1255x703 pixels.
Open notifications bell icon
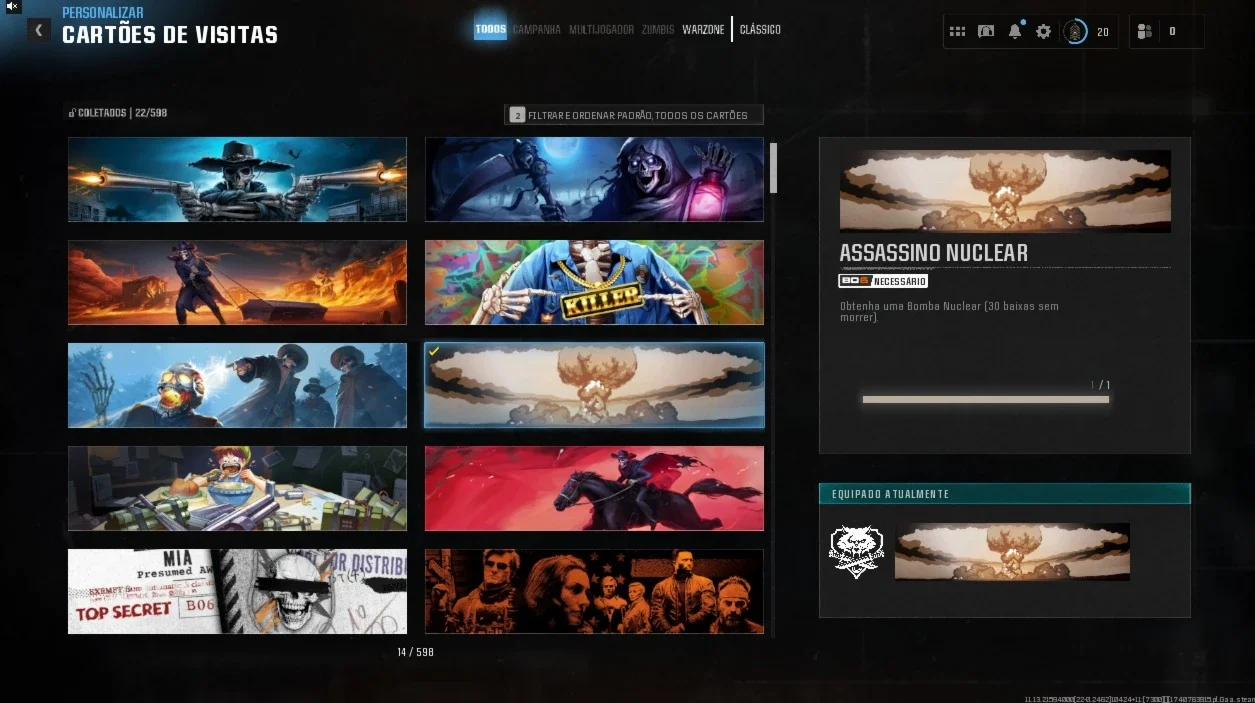point(1015,31)
